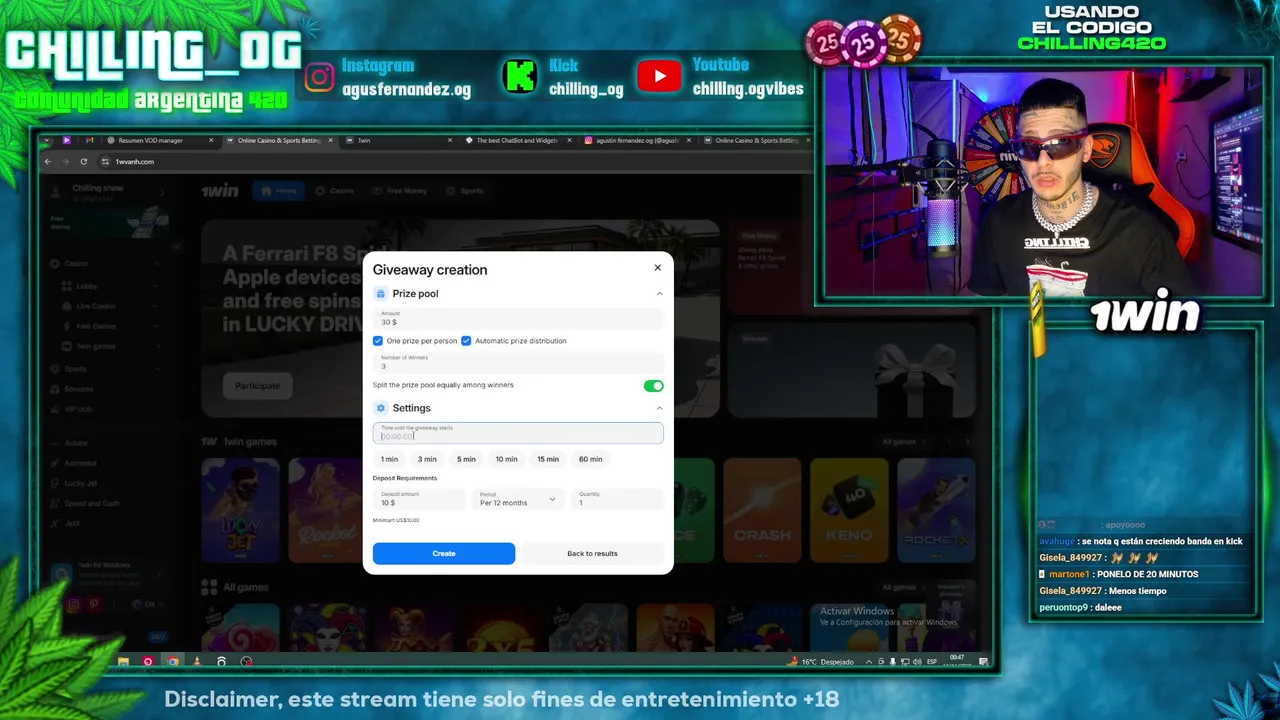Click the 1win logo in header
The image size is (1280, 720).
click(219, 190)
